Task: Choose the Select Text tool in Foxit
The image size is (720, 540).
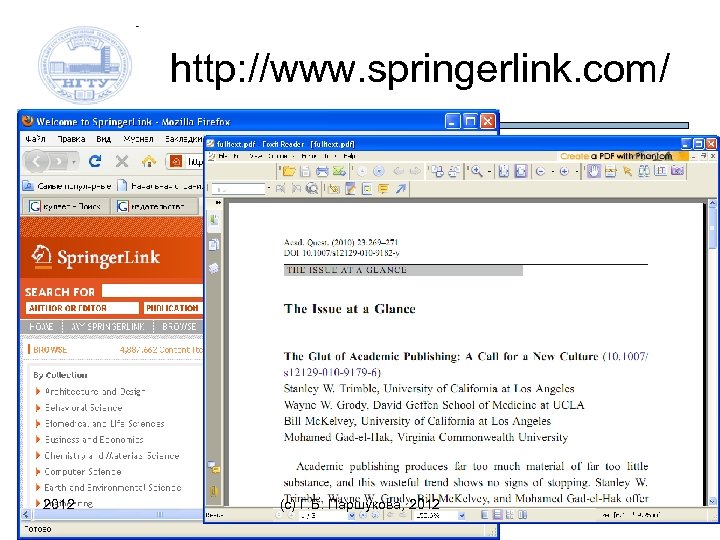Action: pos(610,171)
